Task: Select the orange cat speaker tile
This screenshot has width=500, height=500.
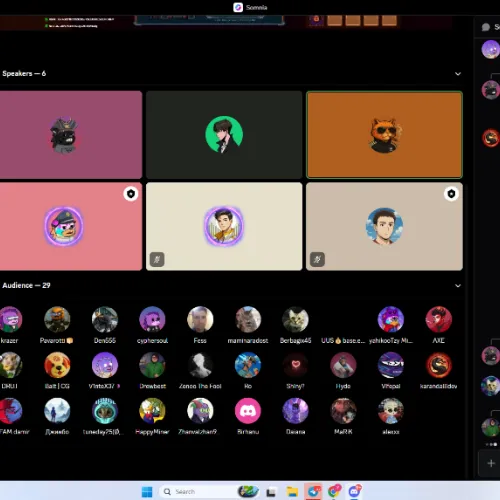Action: [x=384, y=135]
